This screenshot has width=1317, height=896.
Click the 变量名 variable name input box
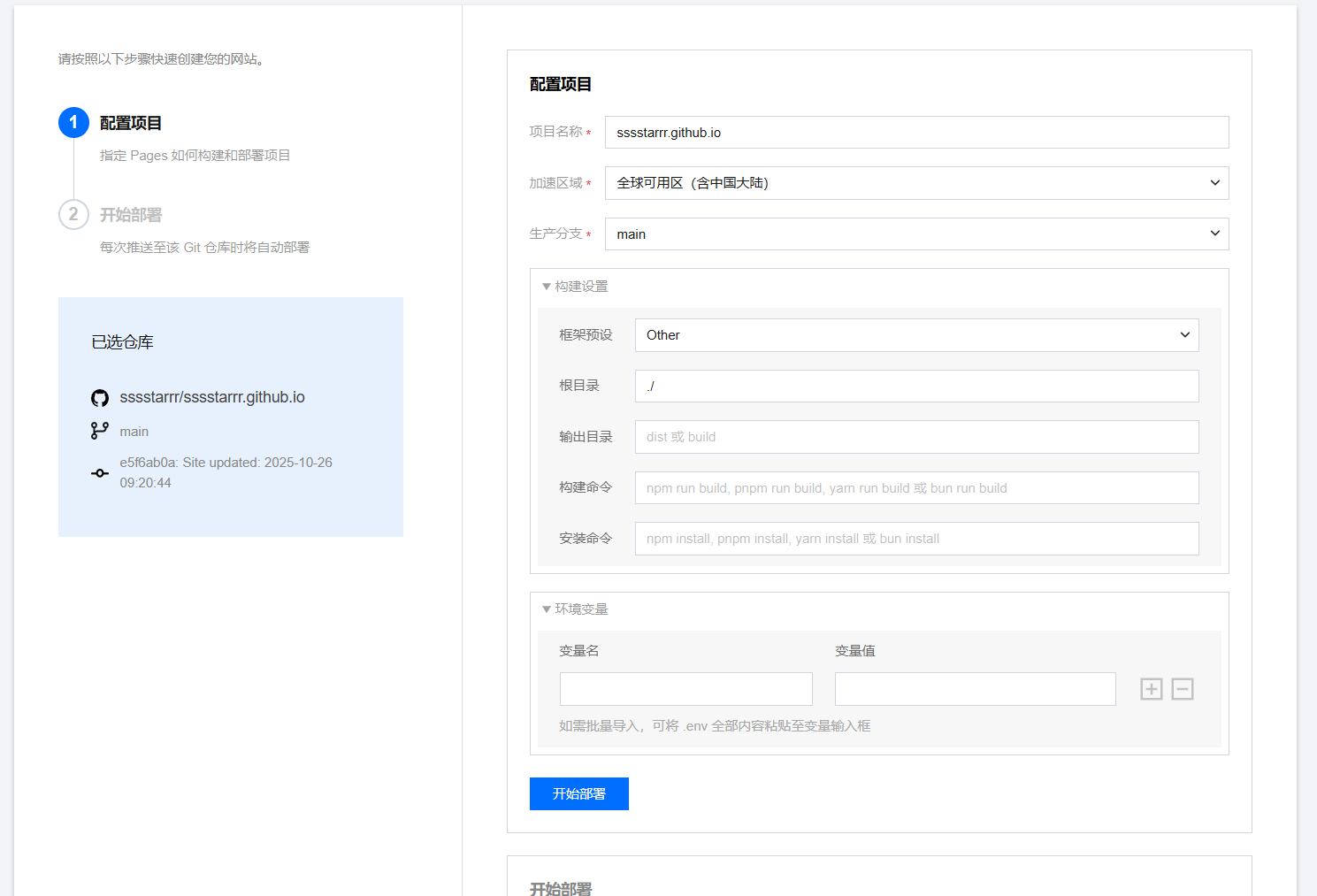pyautogui.click(x=685, y=689)
